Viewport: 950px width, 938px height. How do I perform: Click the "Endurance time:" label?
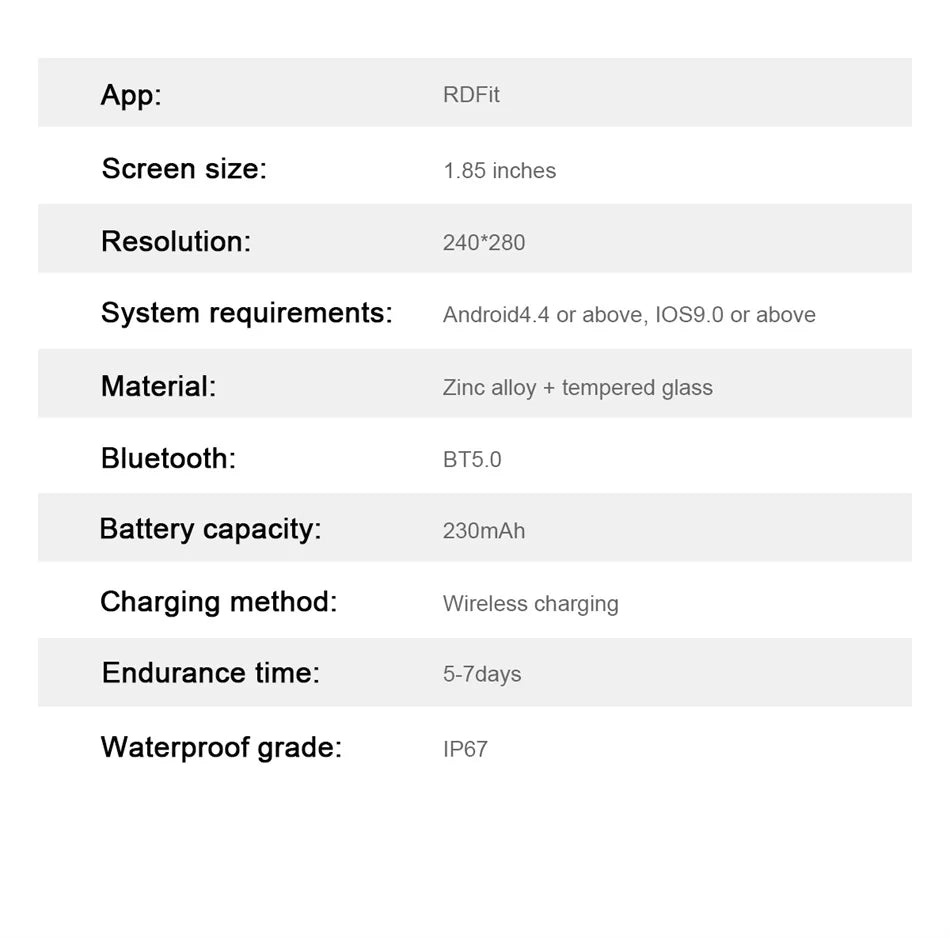pyautogui.click(x=210, y=673)
